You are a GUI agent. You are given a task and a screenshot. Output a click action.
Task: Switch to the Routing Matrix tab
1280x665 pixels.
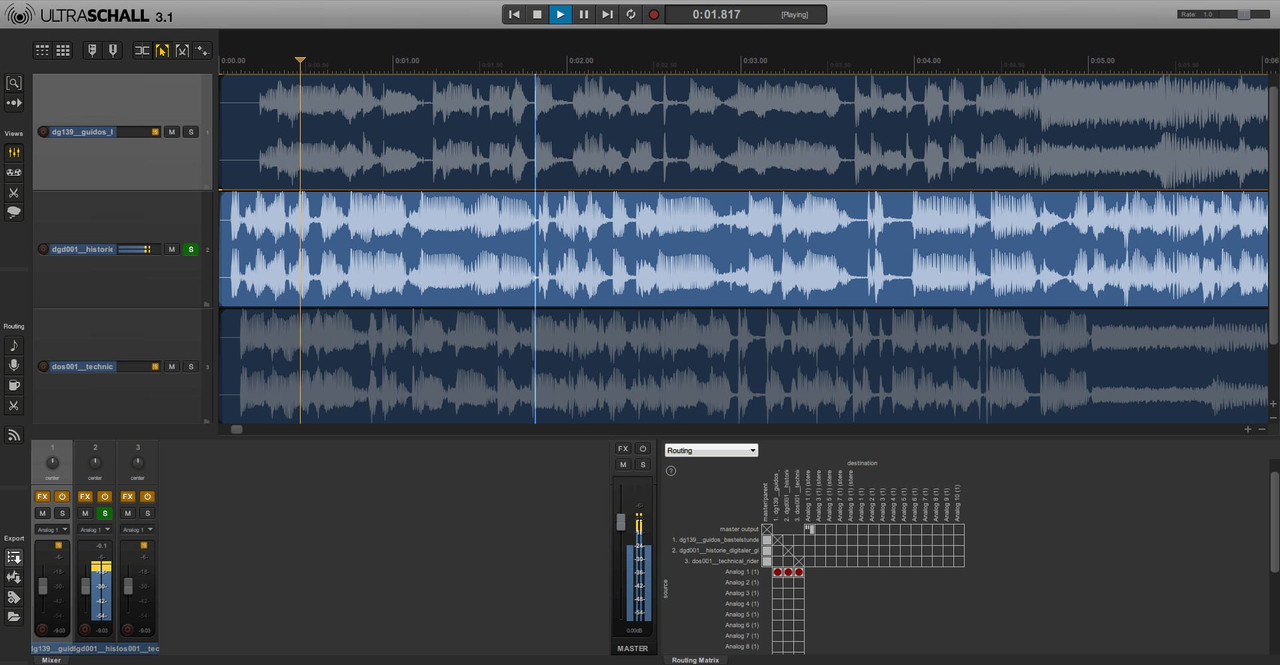[x=696, y=660]
